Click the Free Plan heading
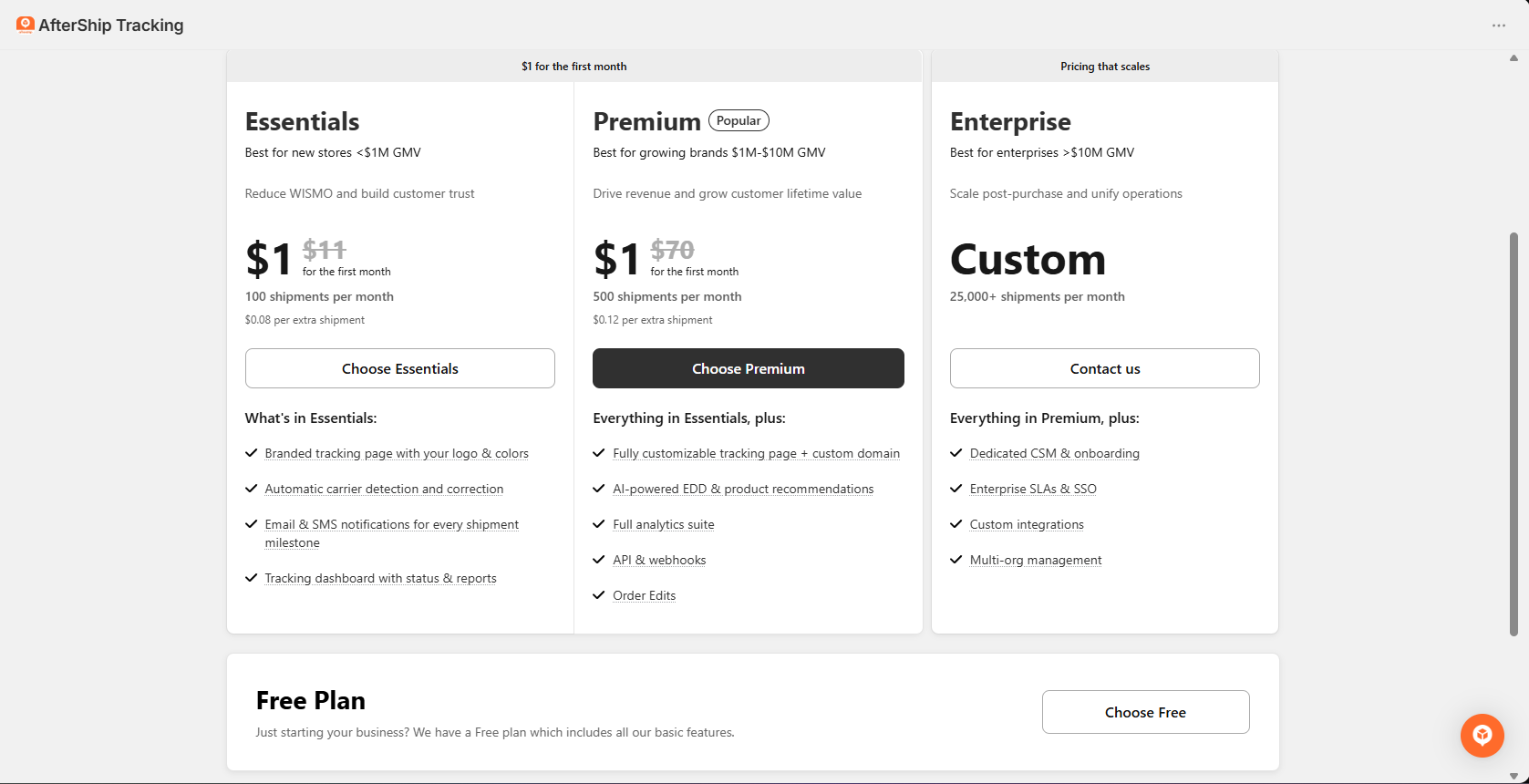The width and height of the screenshot is (1529, 784). (311, 700)
